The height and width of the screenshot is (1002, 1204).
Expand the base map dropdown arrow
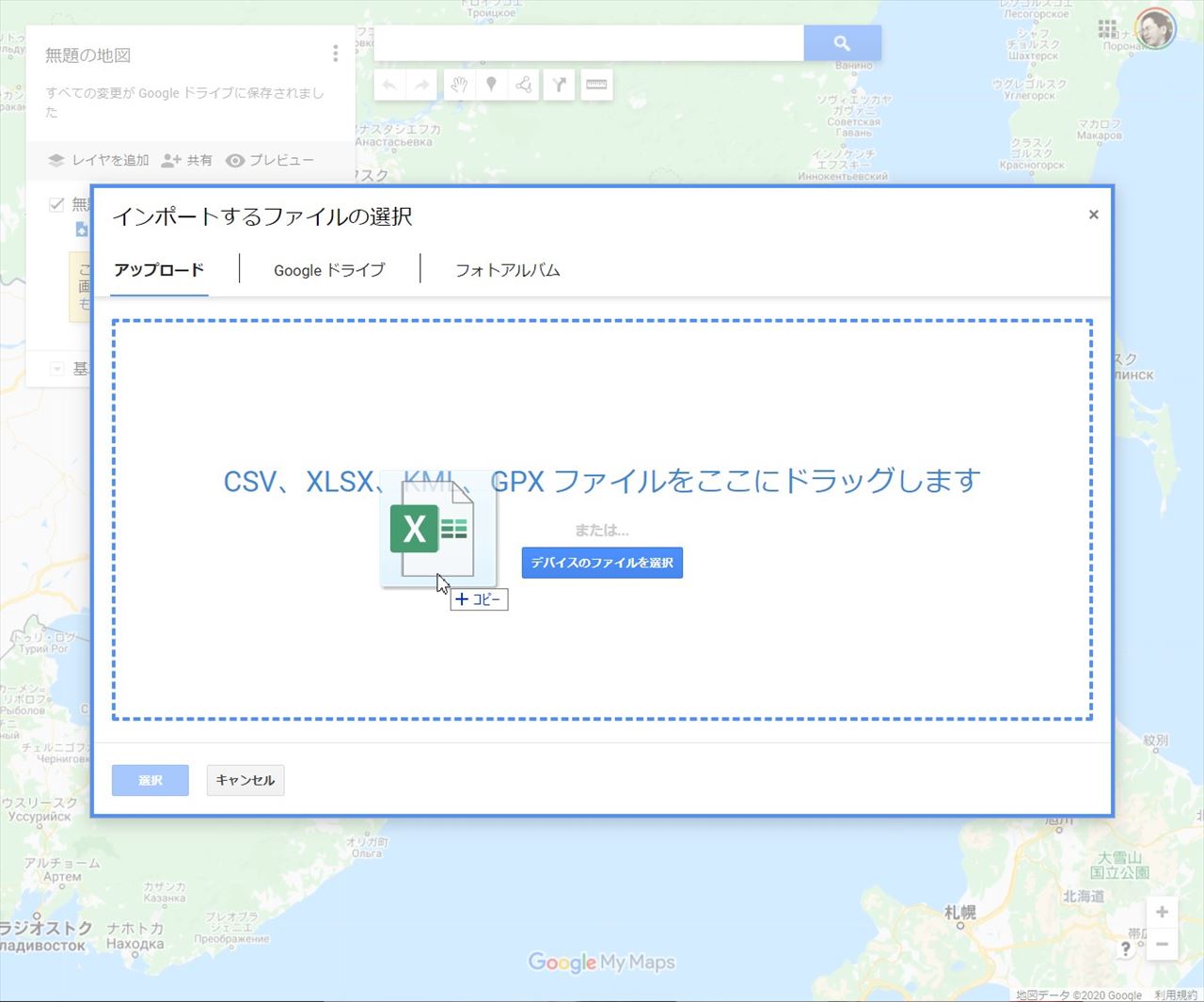[56, 369]
